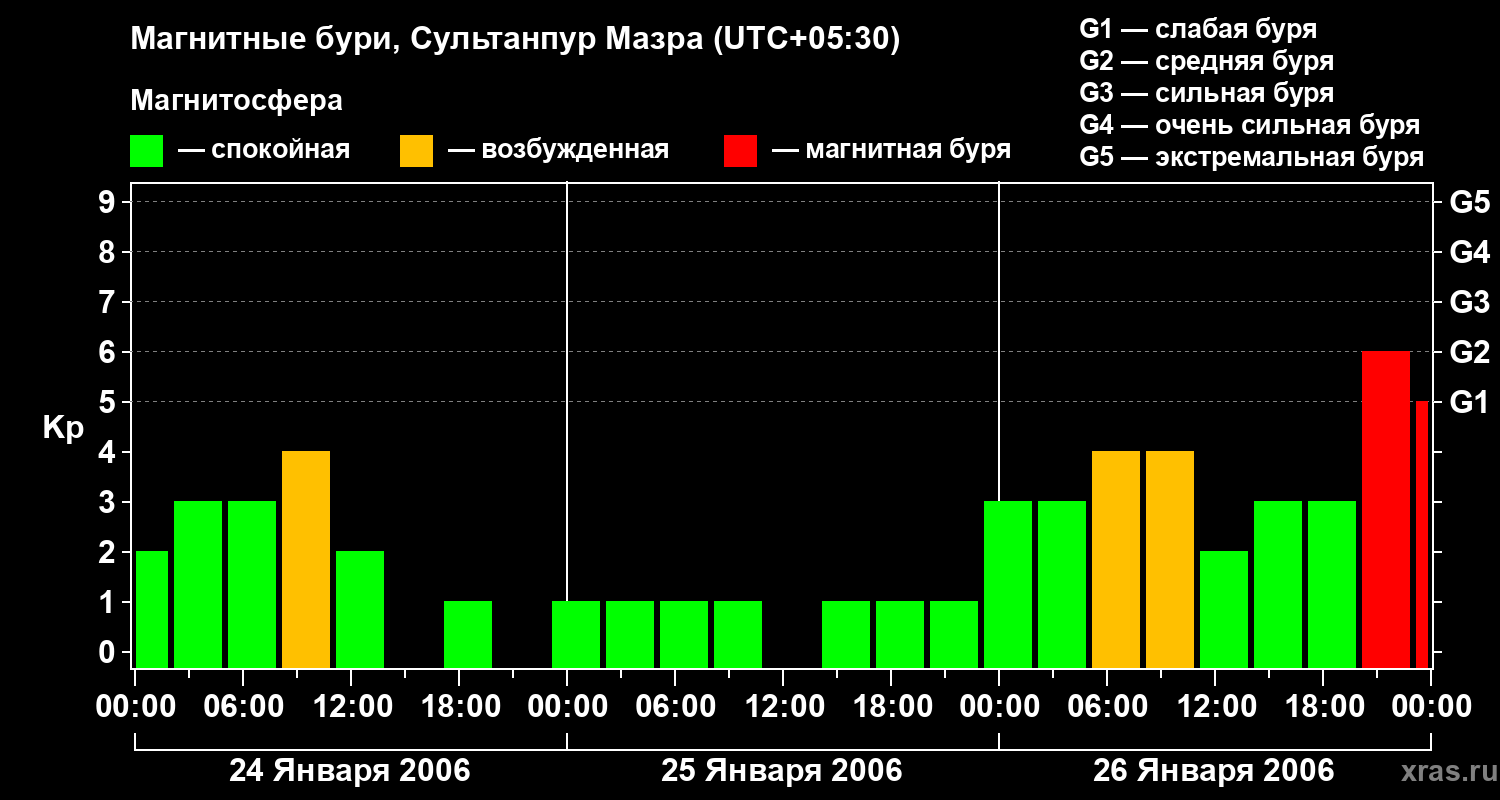
Task: Click the green 'спокойная' legend swatch
Action: tap(147, 151)
